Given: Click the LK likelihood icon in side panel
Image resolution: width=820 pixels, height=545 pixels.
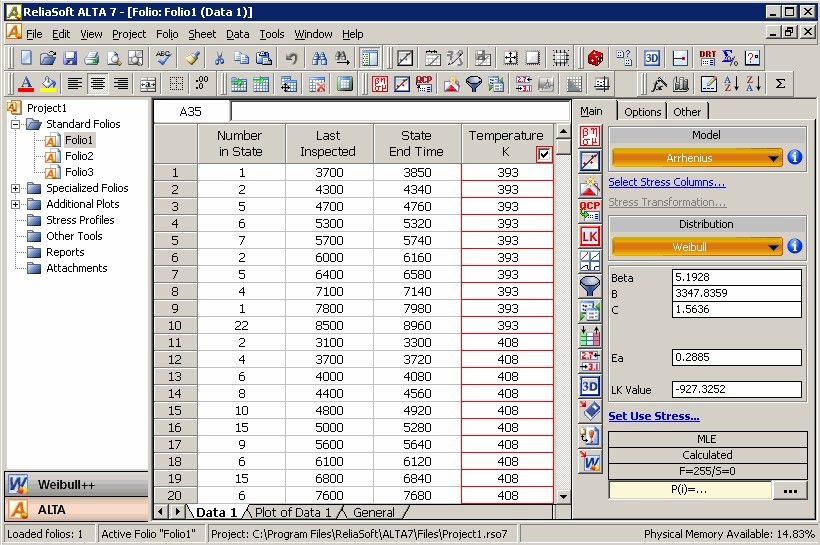Looking at the screenshot, I should [x=590, y=236].
